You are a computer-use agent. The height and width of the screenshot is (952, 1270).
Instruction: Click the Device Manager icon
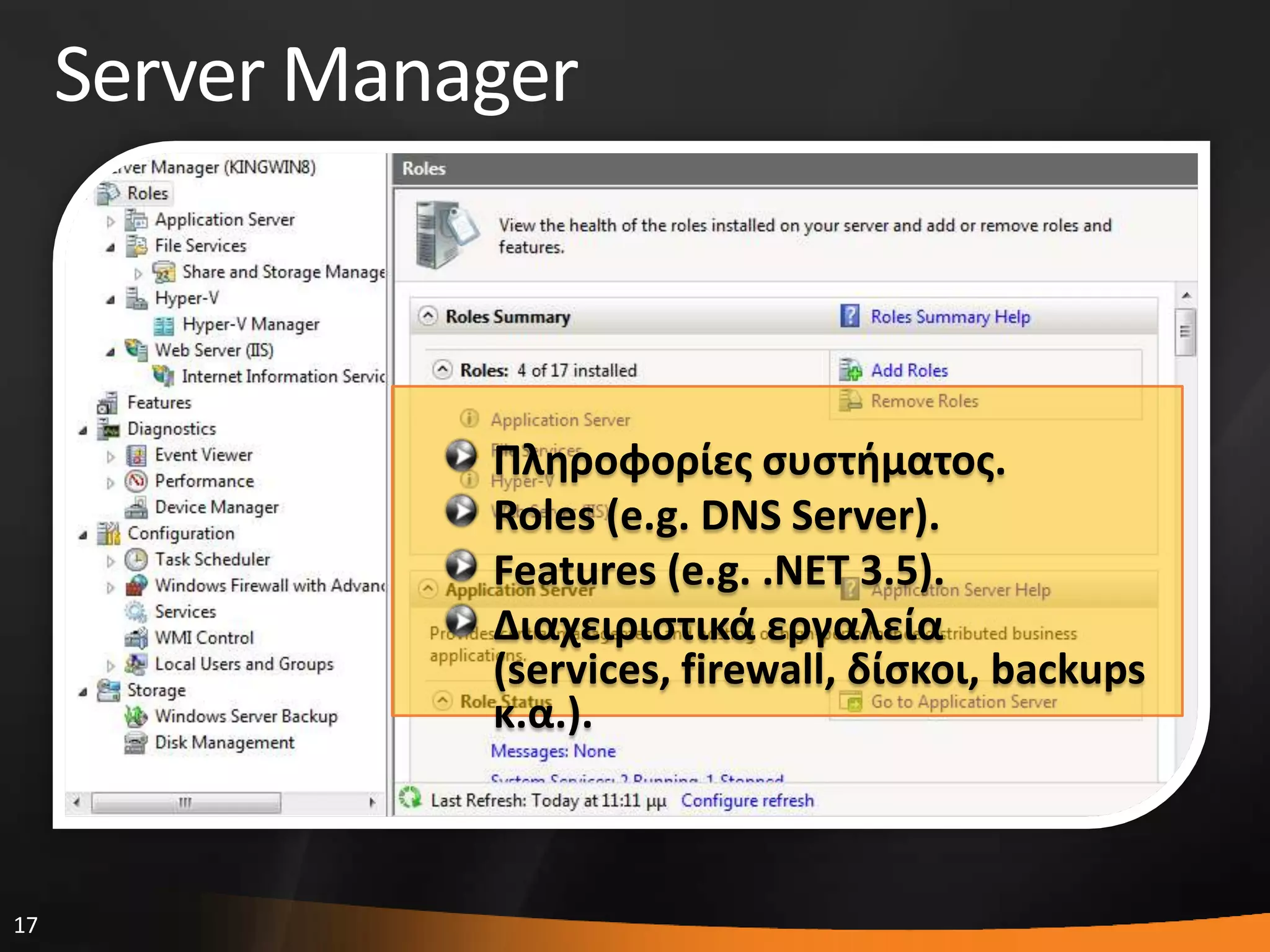(136, 507)
